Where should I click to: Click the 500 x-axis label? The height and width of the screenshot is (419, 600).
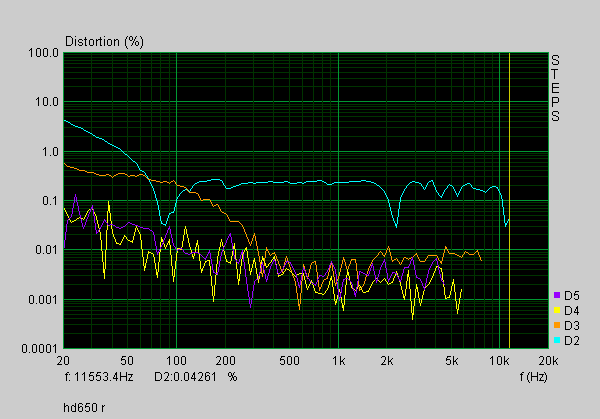click(x=289, y=360)
